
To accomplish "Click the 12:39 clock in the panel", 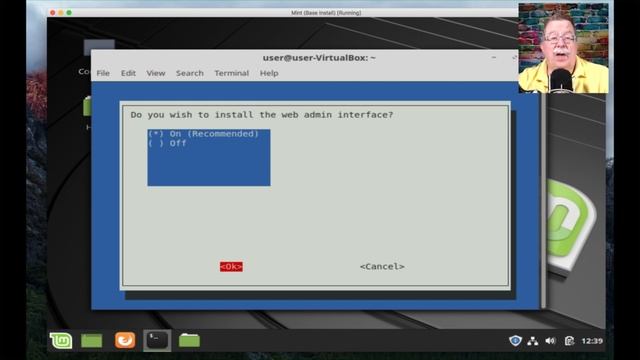I will (592, 341).
